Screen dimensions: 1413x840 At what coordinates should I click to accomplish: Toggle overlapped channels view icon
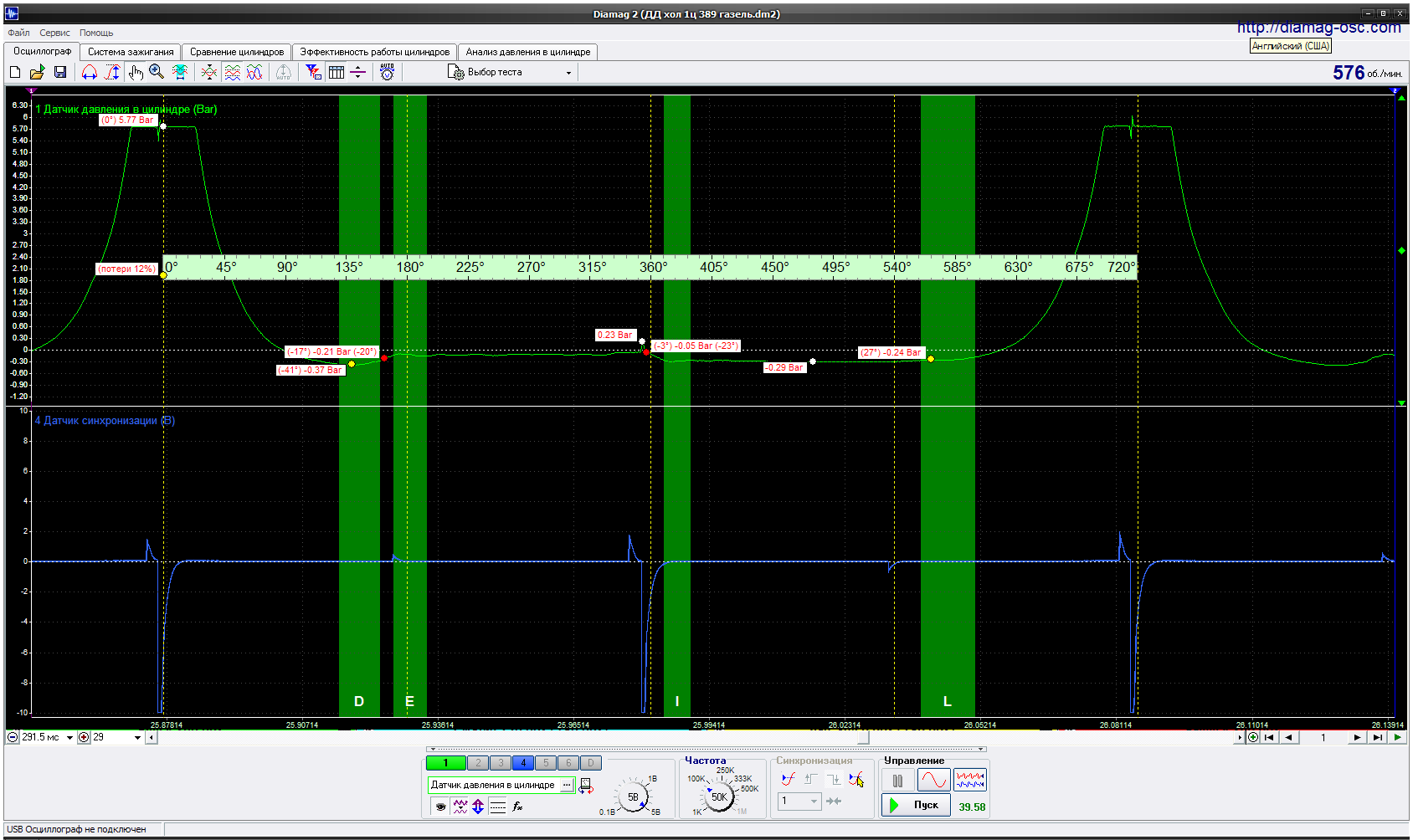[x=254, y=73]
